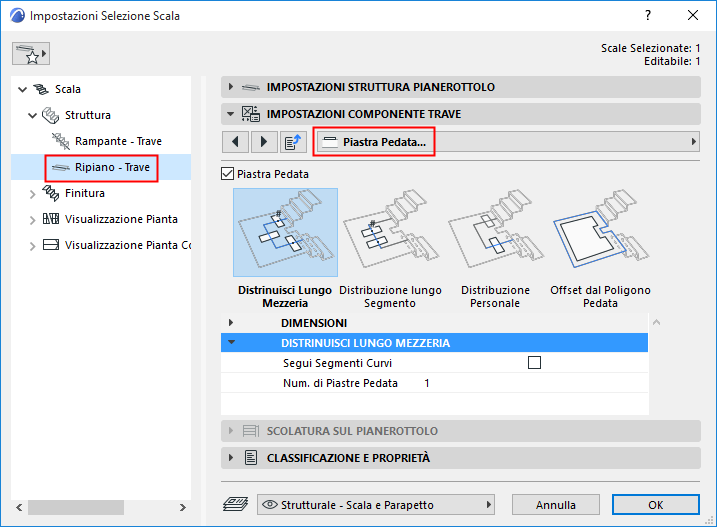Click the Finitura finish icon
This screenshot has height=527, width=717.
click(x=50, y=193)
